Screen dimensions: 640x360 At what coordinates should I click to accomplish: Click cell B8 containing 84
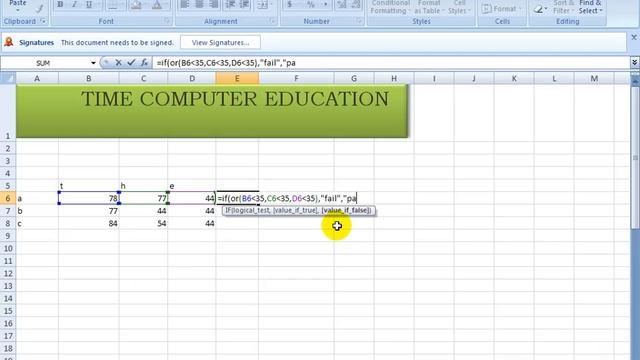[89, 223]
